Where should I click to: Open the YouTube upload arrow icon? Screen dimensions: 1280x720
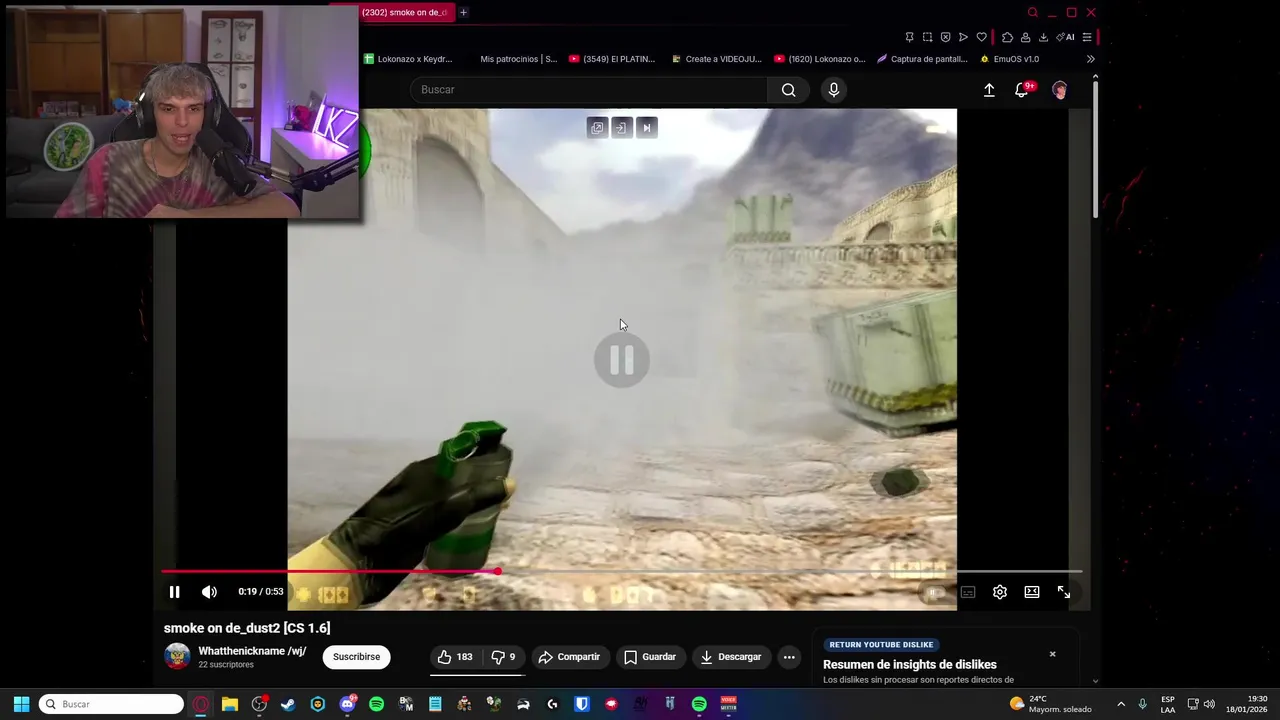click(989, 90)
